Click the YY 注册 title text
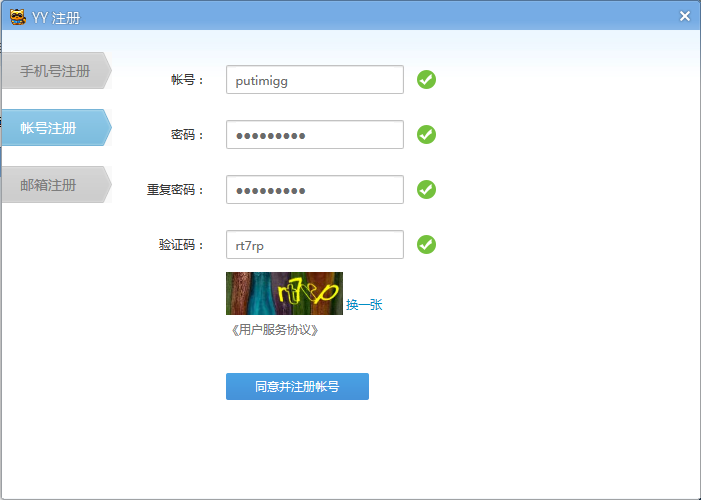The image size is (701, 500). 56,18
